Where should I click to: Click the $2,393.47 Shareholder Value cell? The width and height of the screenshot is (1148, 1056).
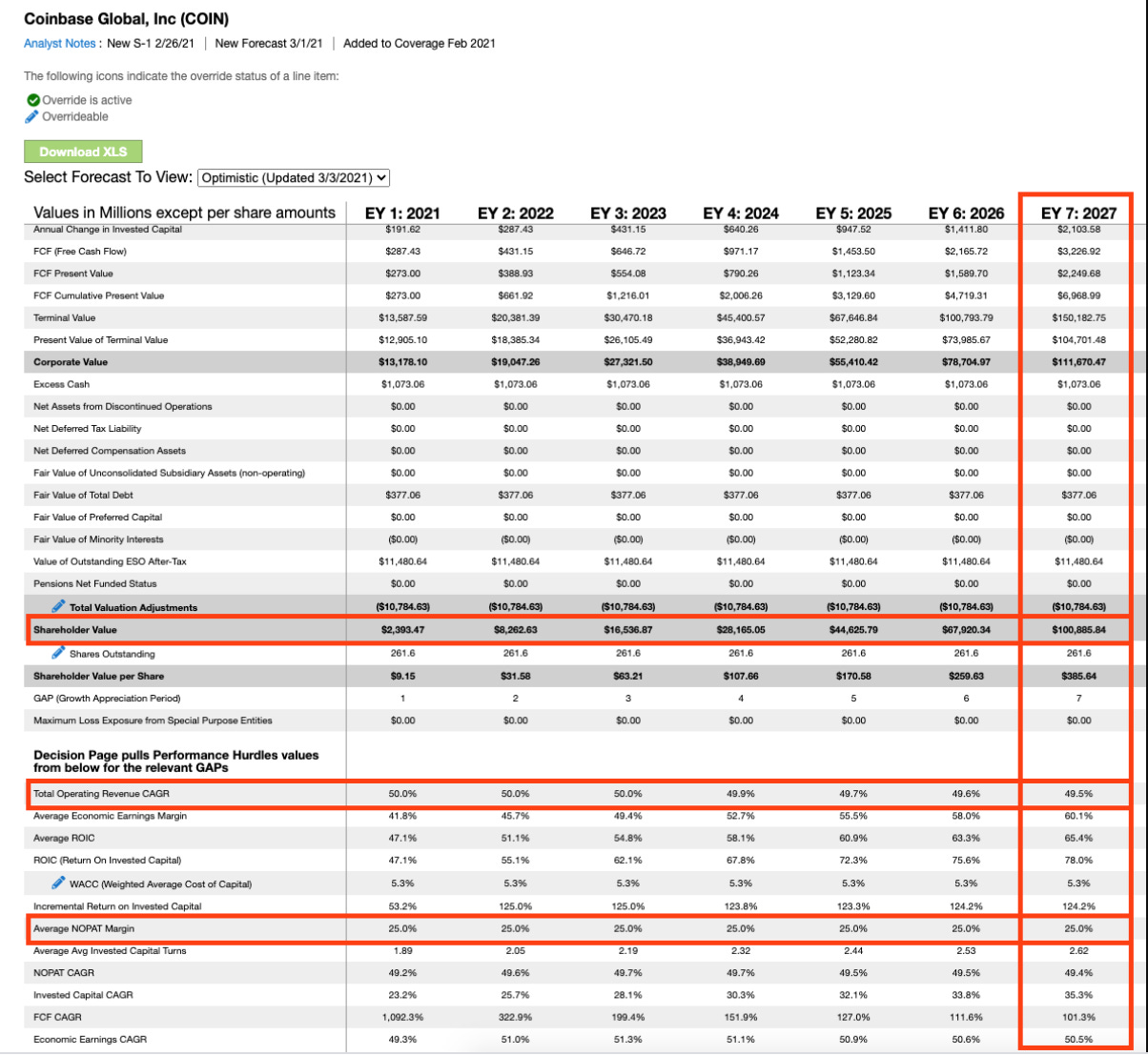pyautogui.click(x=402, y=630)
